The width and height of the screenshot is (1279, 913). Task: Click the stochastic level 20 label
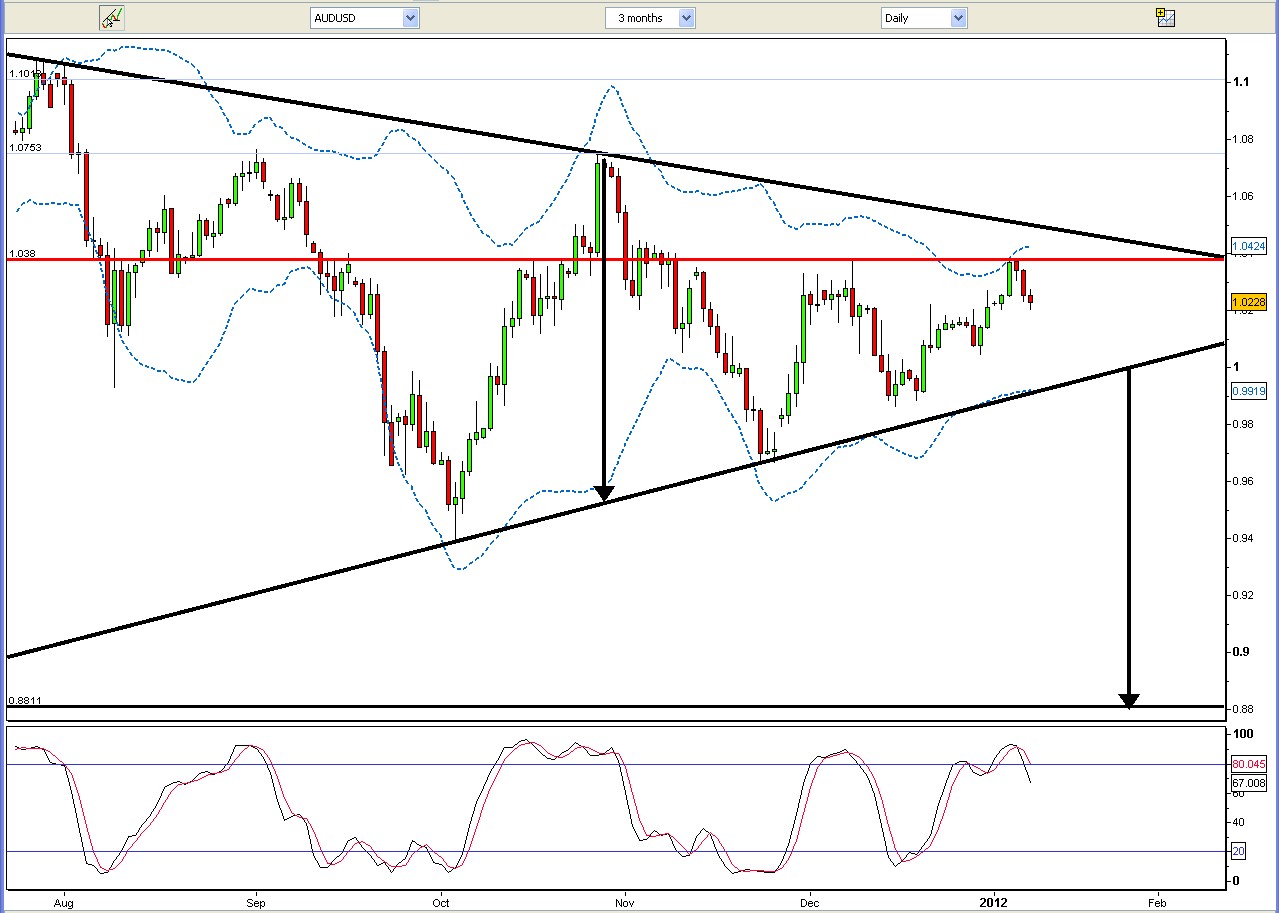coord(1238,851)
